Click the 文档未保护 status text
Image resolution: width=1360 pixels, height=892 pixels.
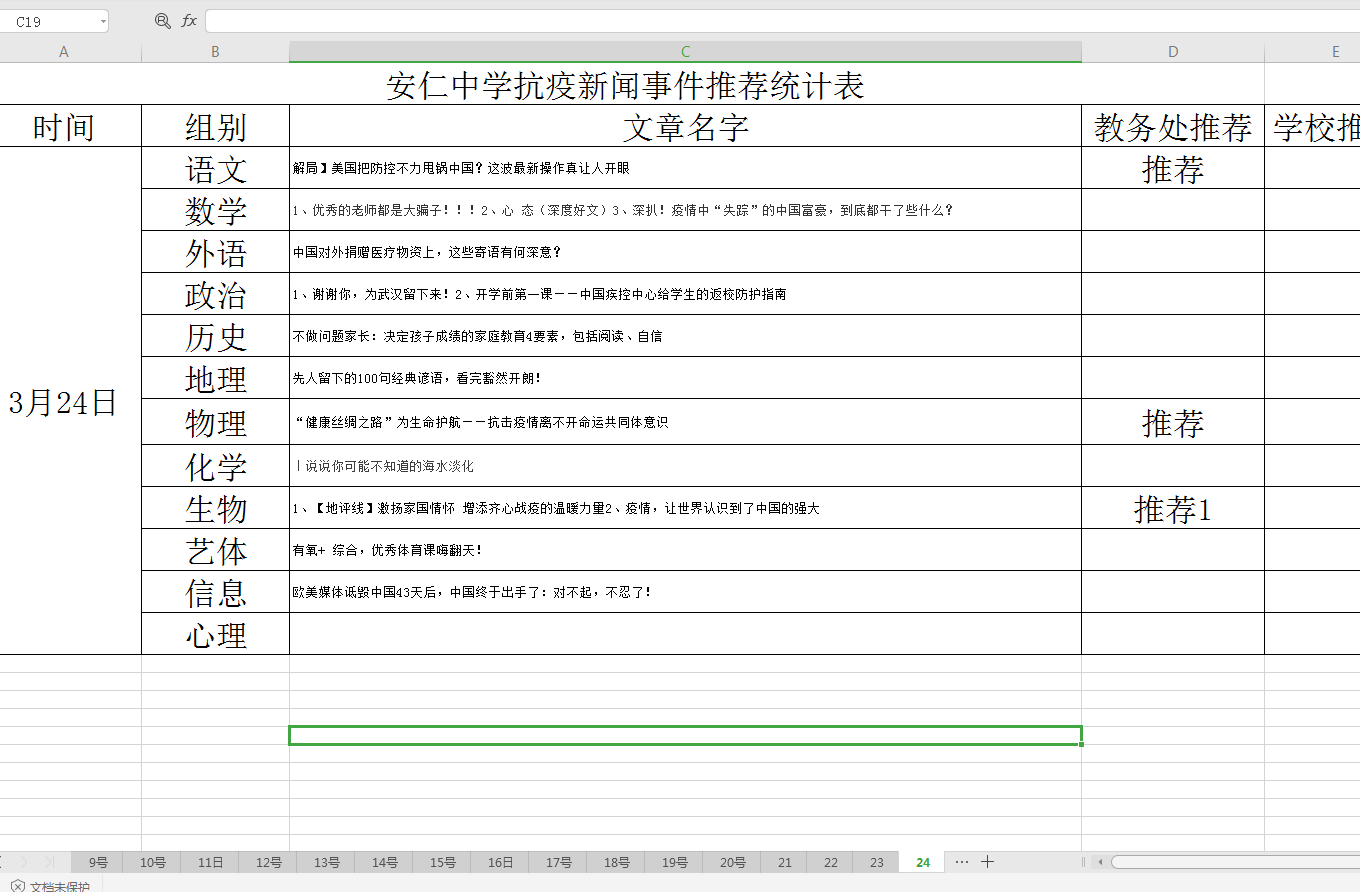pos(60,886)
